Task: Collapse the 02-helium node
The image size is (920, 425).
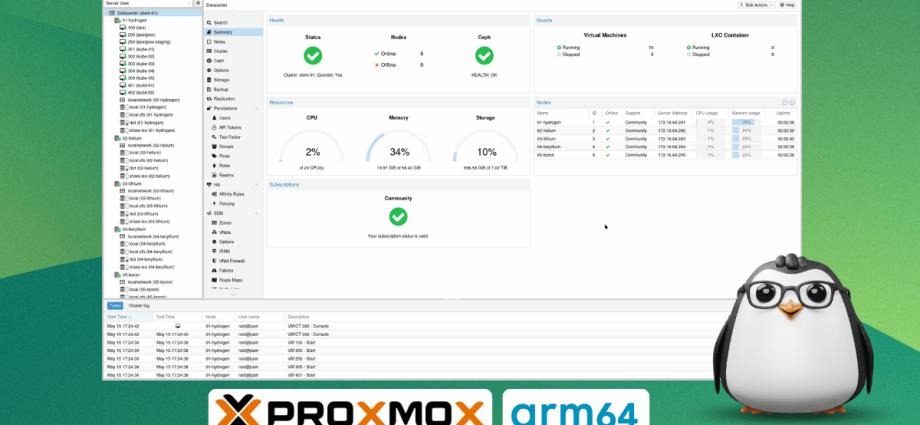Action: [112, 138]
